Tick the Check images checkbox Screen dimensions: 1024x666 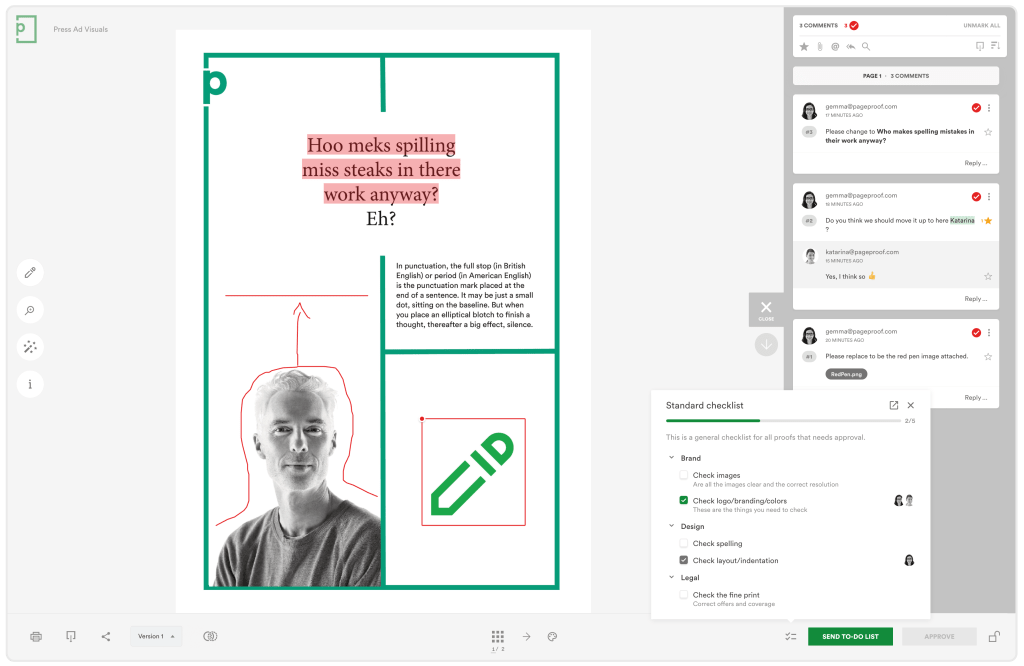pyautogui.click(x=684, y=475)
